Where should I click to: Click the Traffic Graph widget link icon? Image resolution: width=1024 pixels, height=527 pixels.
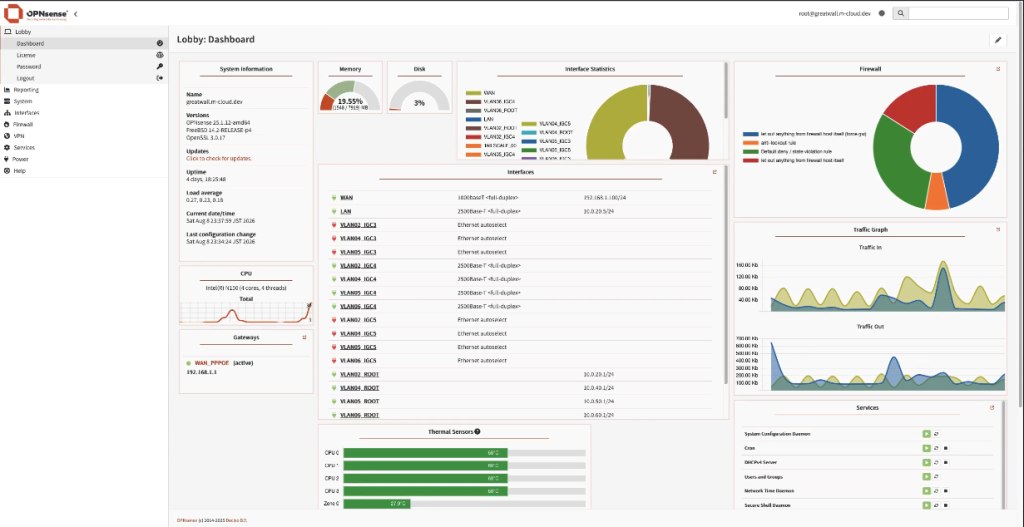tap(998, 229)
